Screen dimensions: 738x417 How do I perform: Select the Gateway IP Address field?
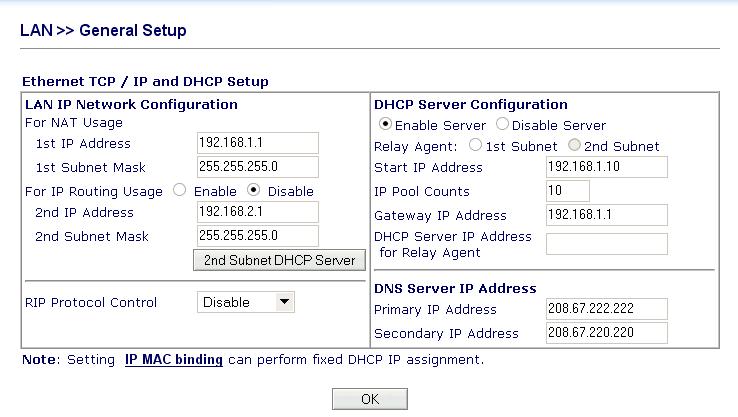(x=607, y=215)
